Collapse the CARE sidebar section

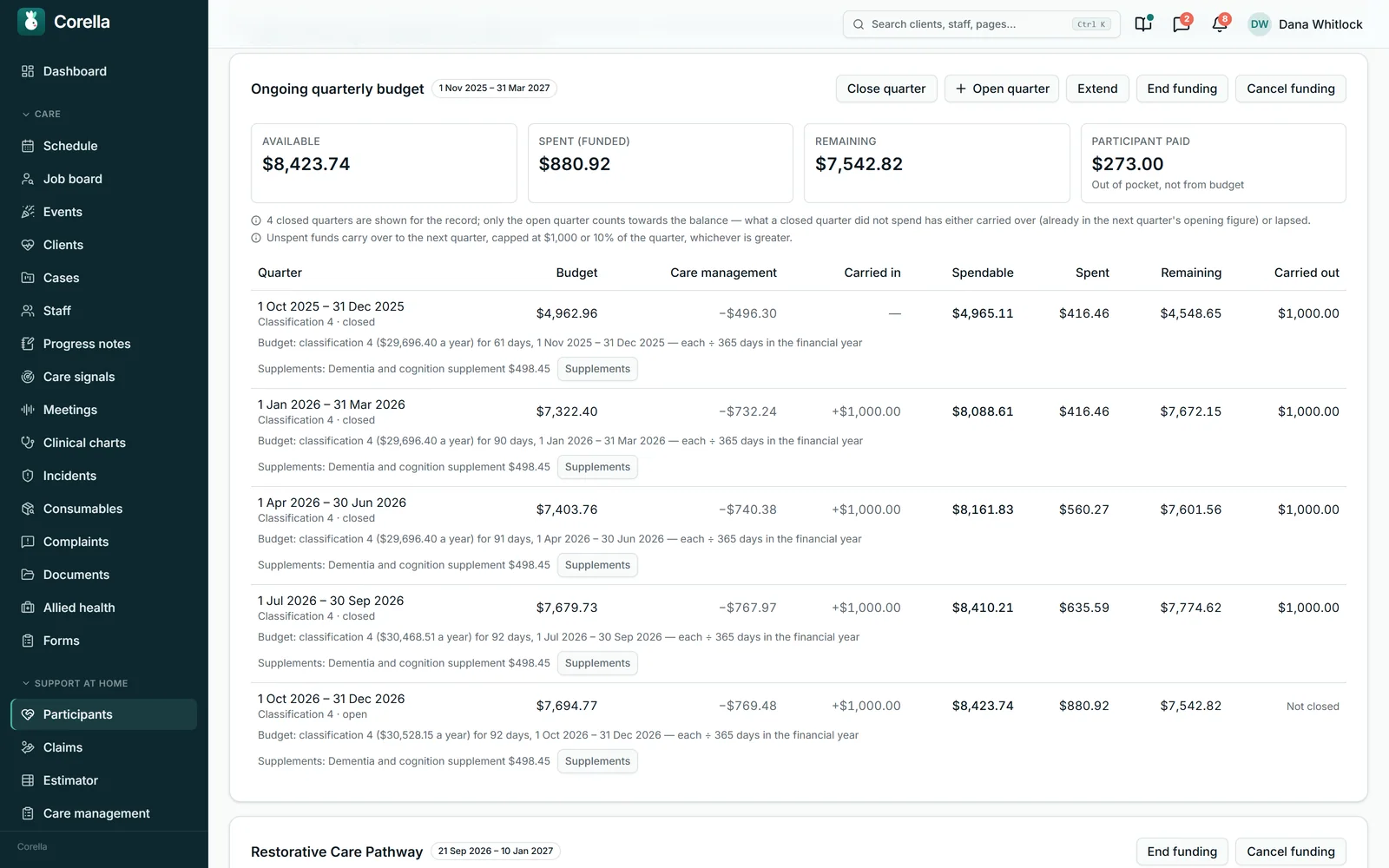(x=41, y=114)
